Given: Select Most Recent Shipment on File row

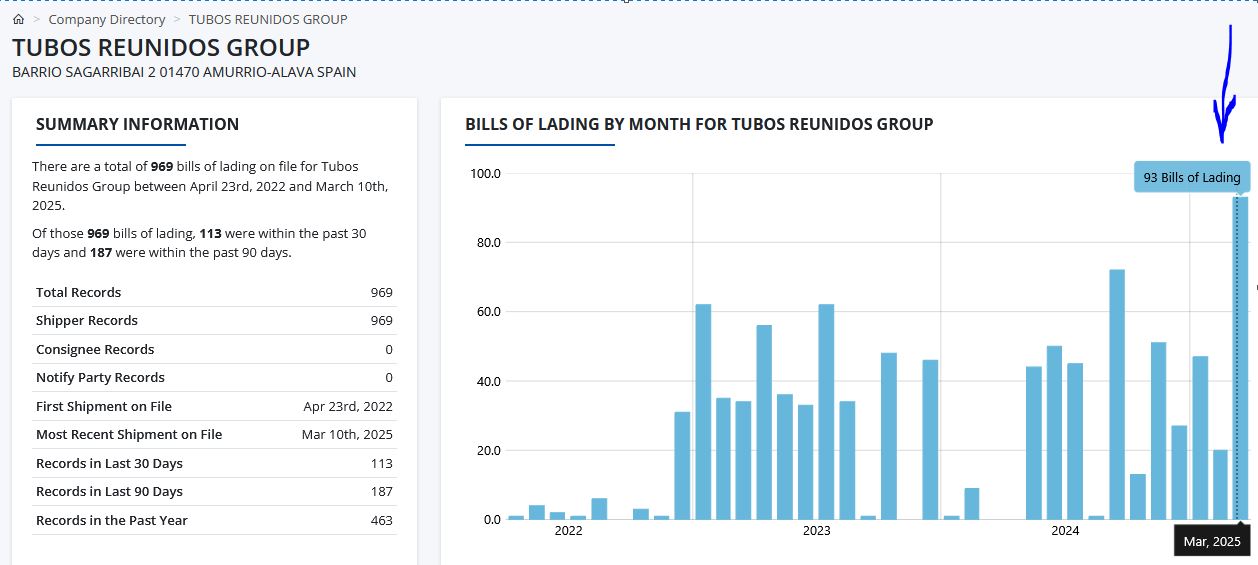Looking at the screenshot, I should click(214, 435).
